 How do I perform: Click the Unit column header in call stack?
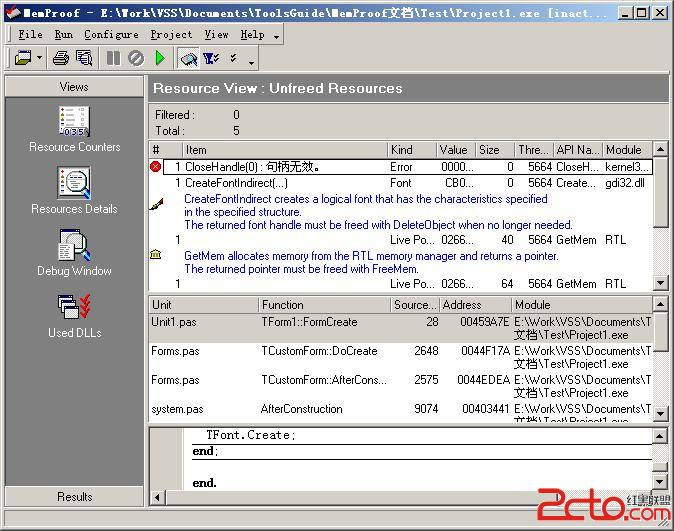point(203,305)
